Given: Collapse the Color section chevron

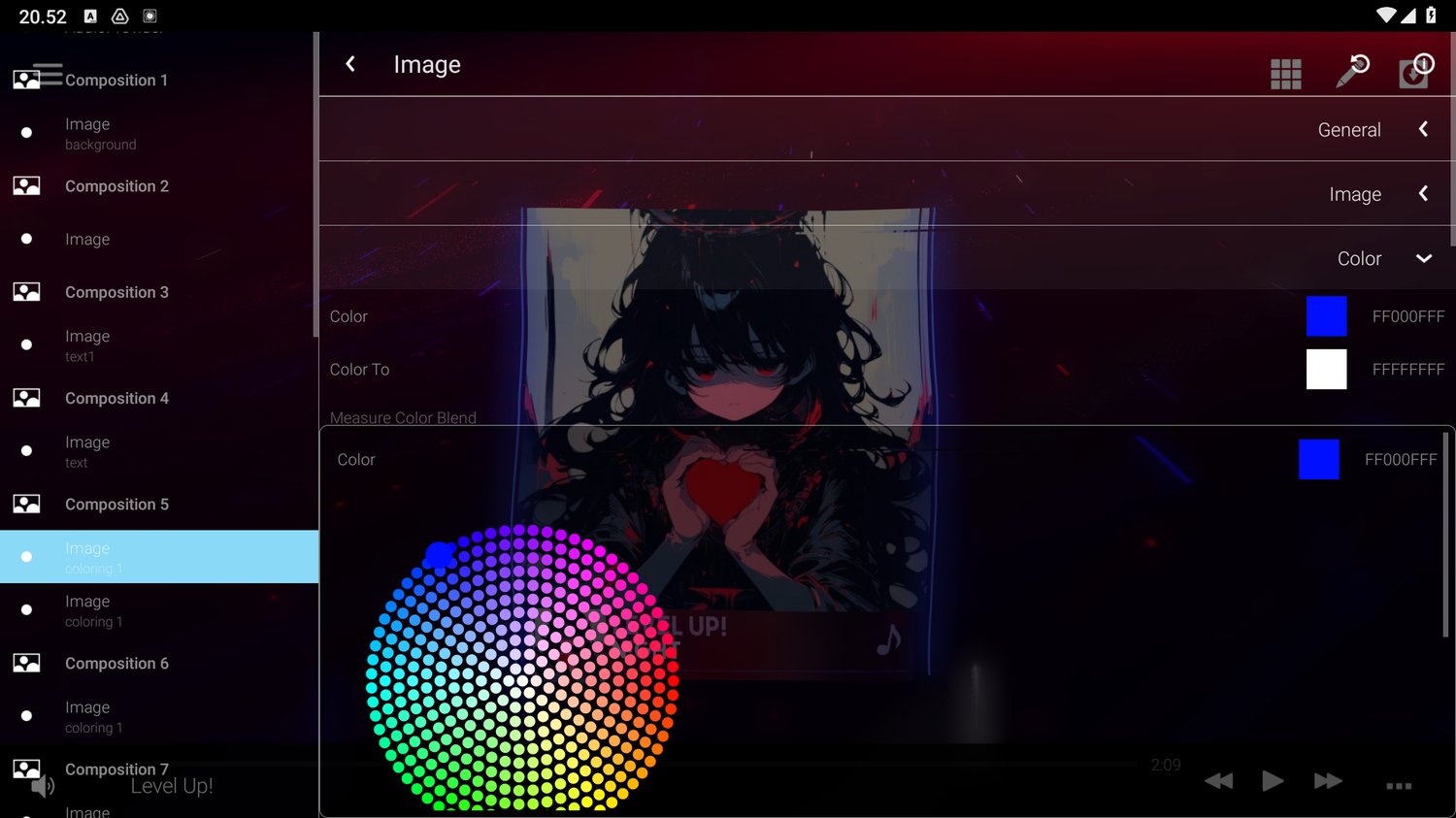Looking at the screenshot, I should 1424,258.
